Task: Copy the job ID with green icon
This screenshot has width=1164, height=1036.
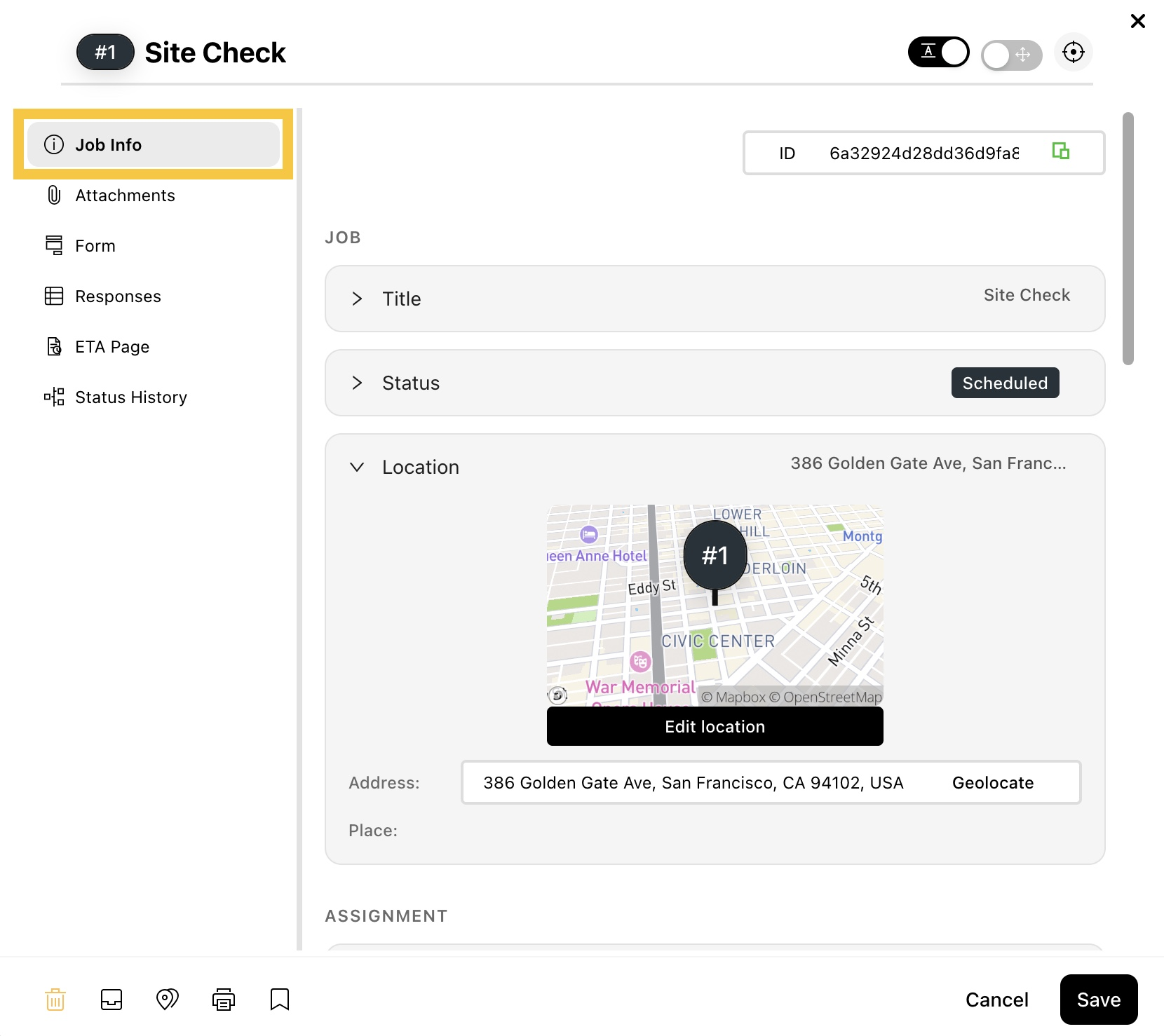Action: pos(1061,151)
